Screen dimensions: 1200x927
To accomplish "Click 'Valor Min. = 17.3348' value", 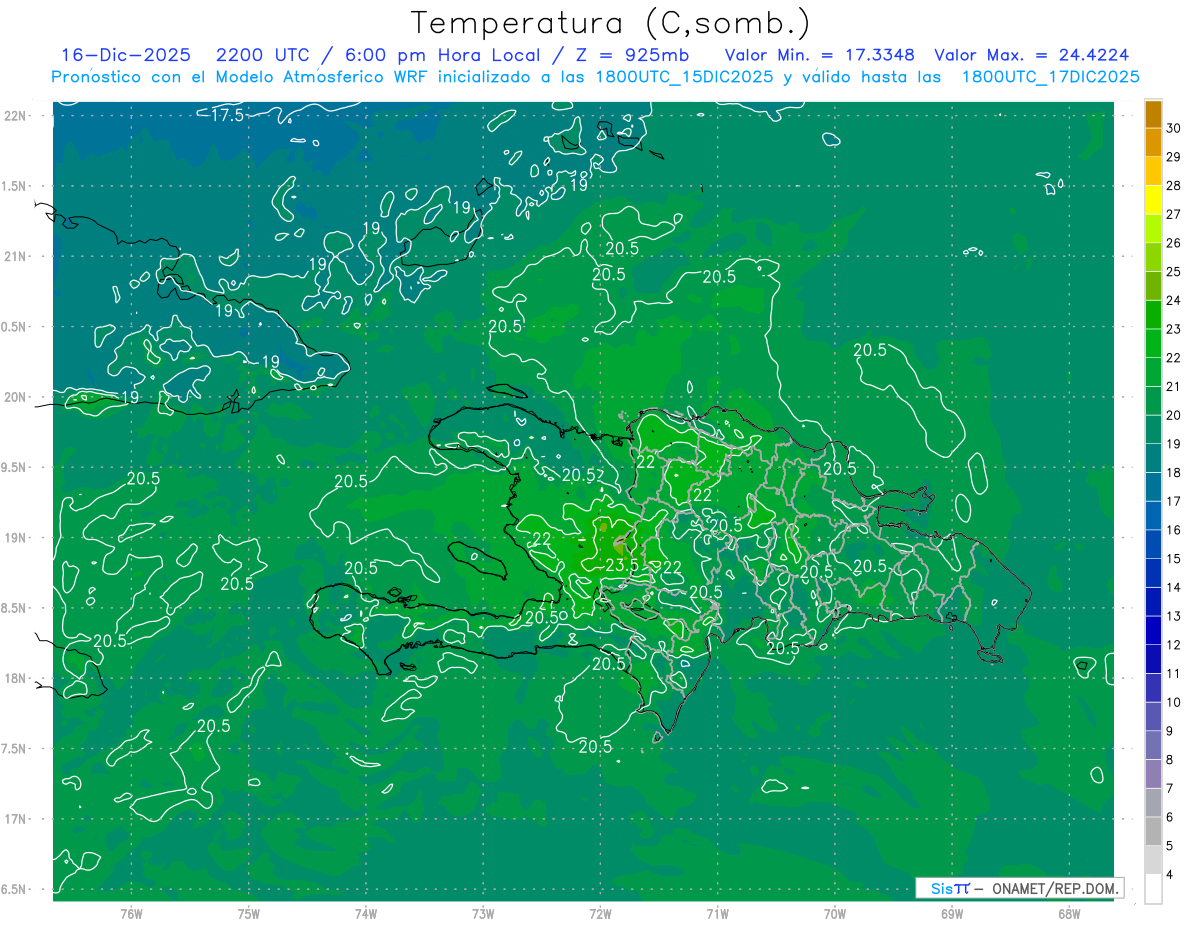I will 819,55.
